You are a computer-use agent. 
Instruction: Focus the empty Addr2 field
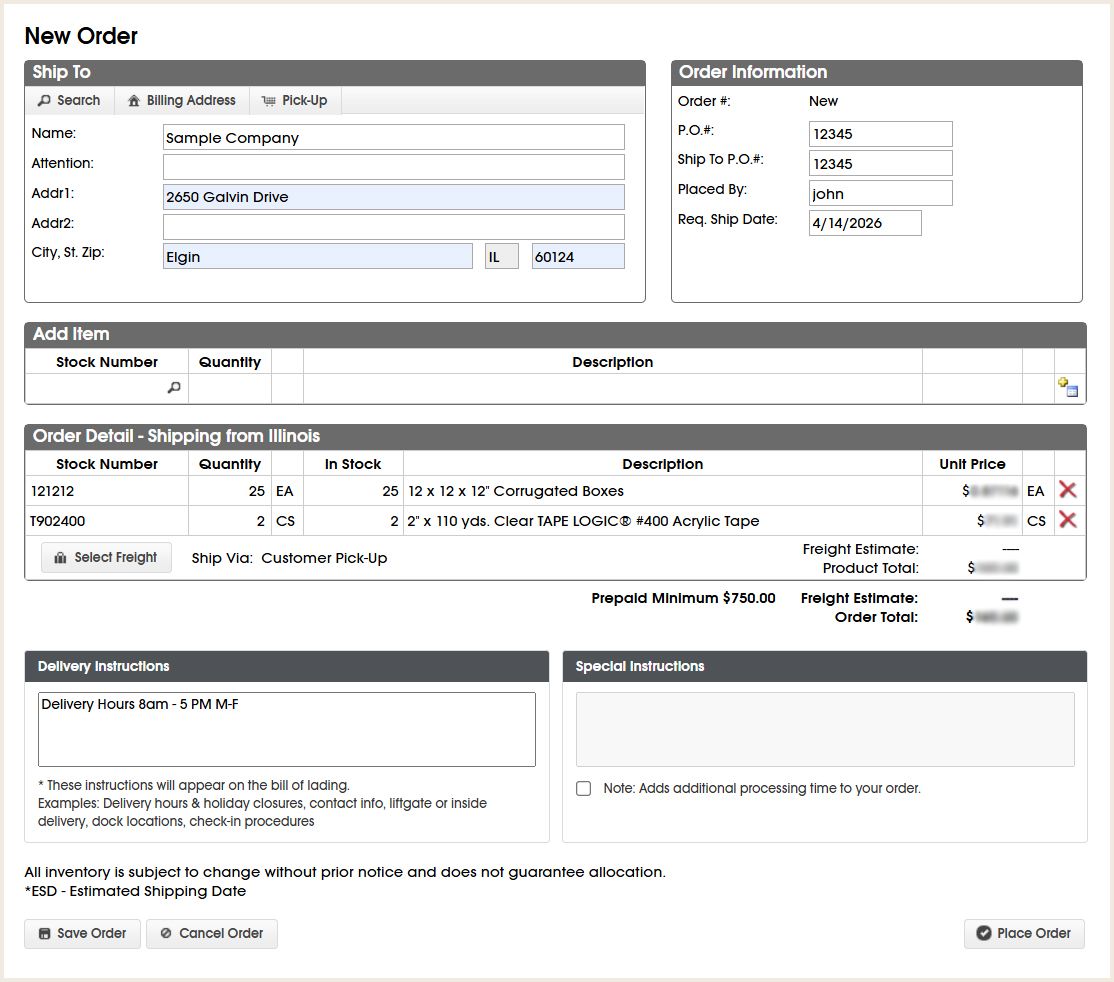394,227
